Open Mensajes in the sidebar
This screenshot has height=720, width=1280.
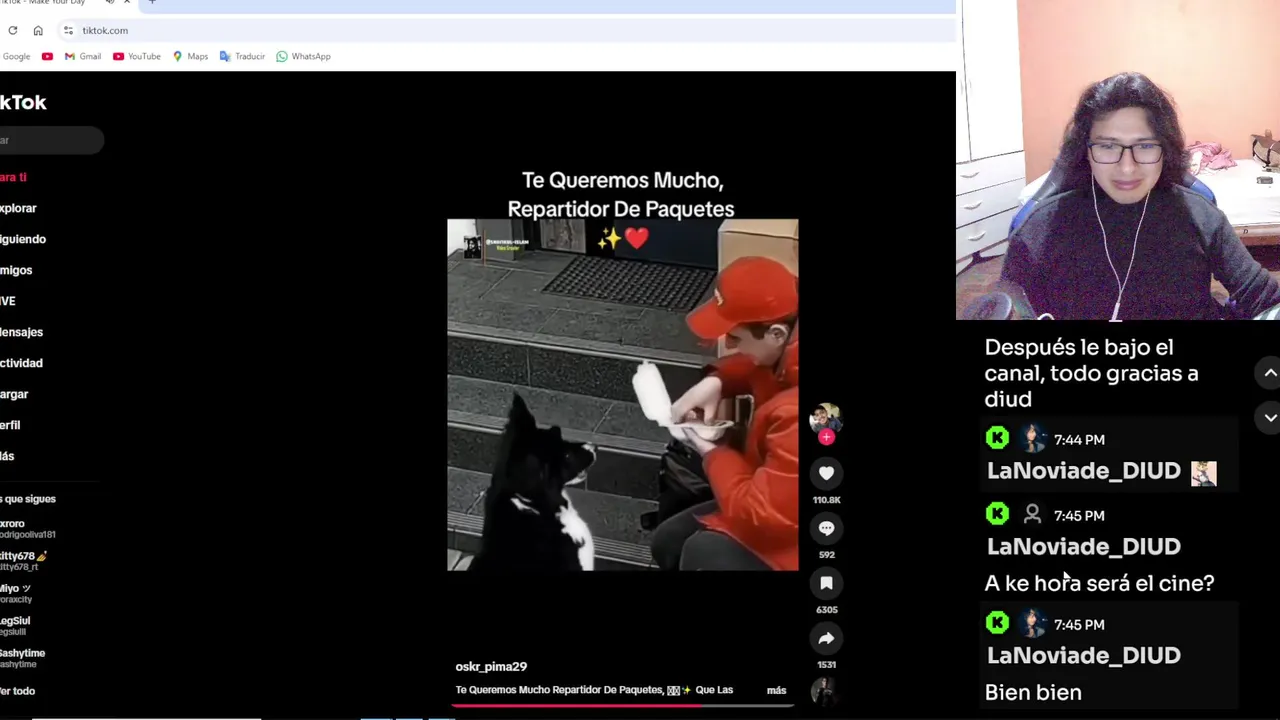(x=21, y=332)
